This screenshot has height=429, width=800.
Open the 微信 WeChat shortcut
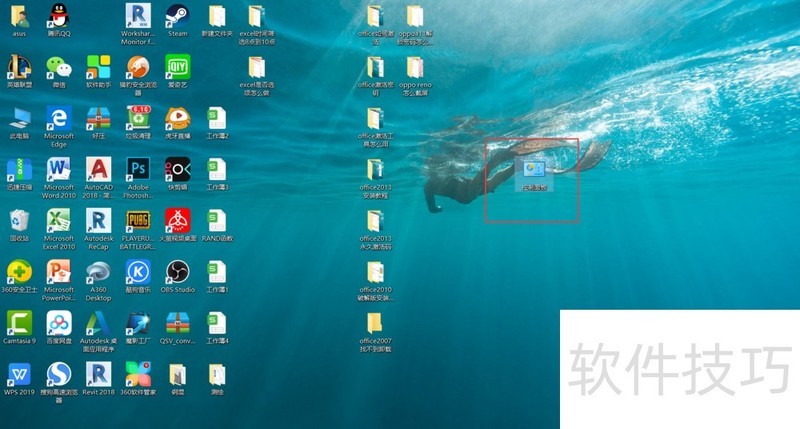point(59,67)
